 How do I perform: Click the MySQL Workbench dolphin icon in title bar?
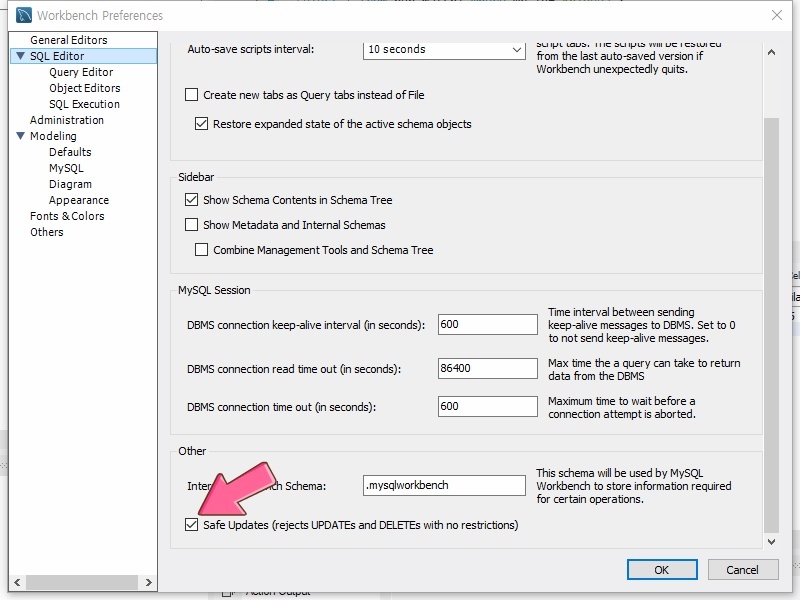click(23, 15)
